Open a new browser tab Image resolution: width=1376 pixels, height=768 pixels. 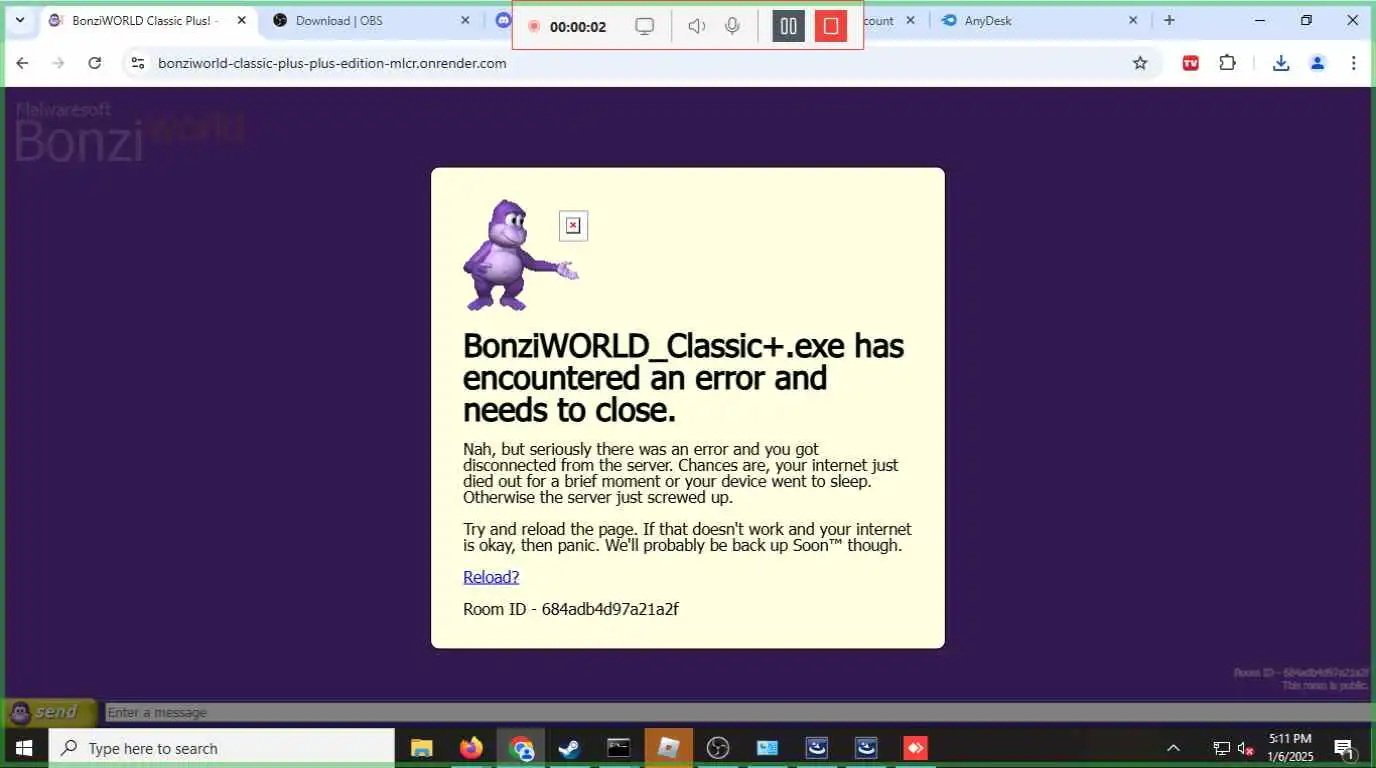pos(1169,20)
